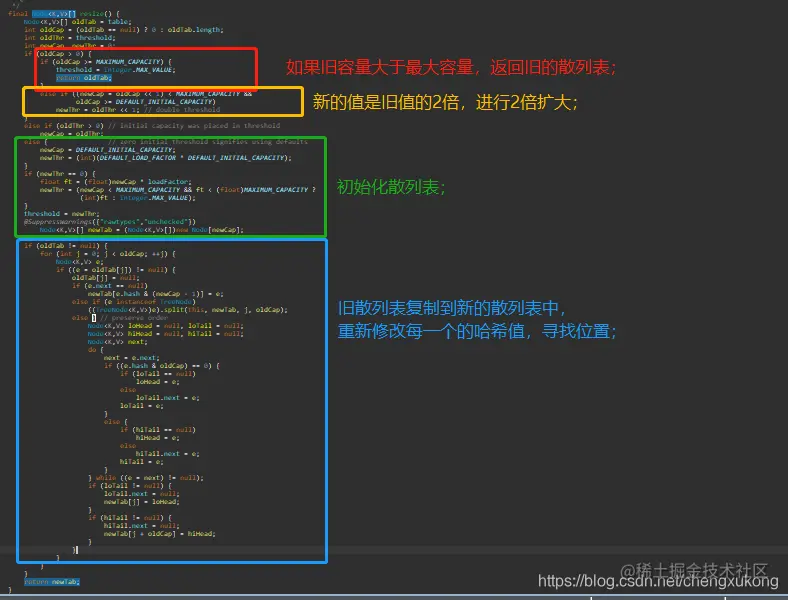The image size is (788, 600).
Task: Click the line "newThr = oldThr << 1;"
Action: (x=97, y=110)
